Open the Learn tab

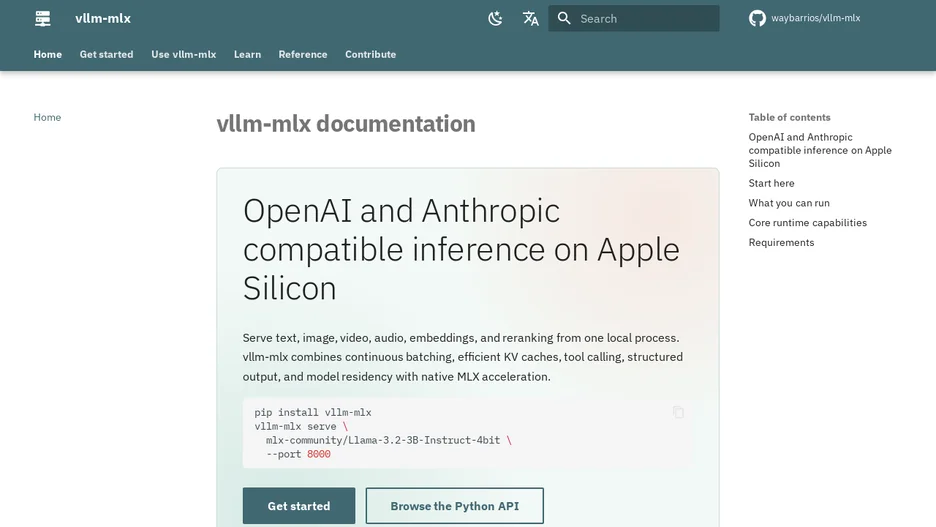247,54
